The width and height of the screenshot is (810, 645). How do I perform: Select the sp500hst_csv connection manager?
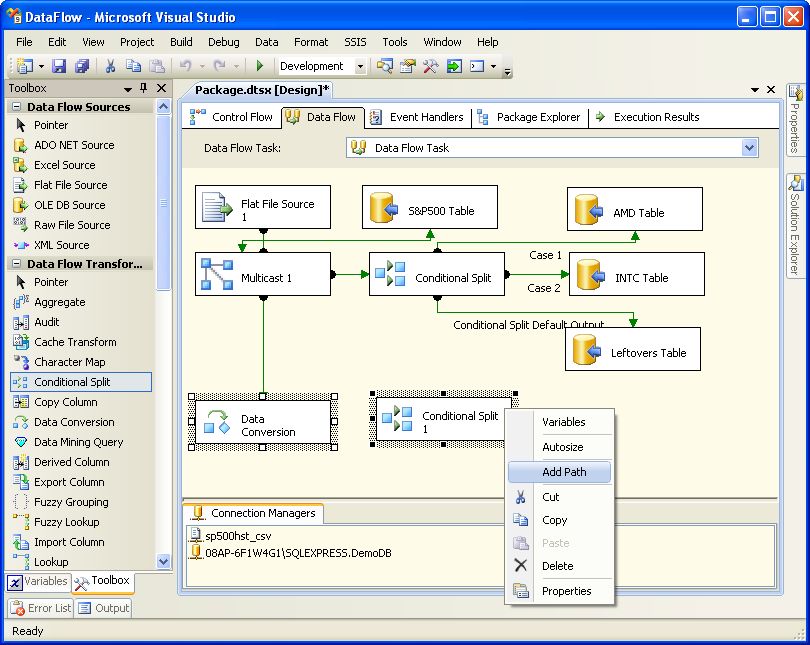click(x=231, y=536)
